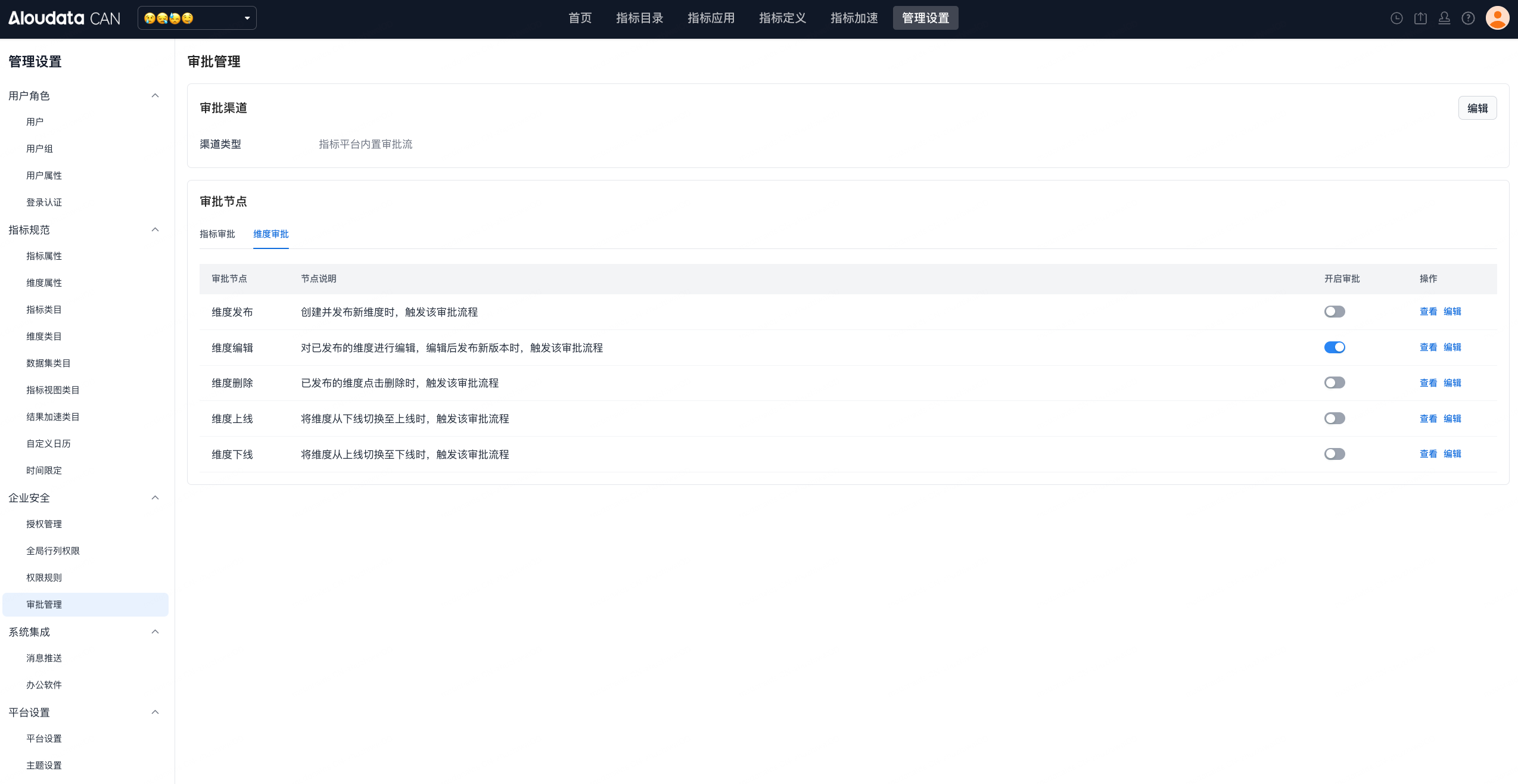Collapse the 平台设置 section
The image size is (1518, 784).
pos(155,712)
